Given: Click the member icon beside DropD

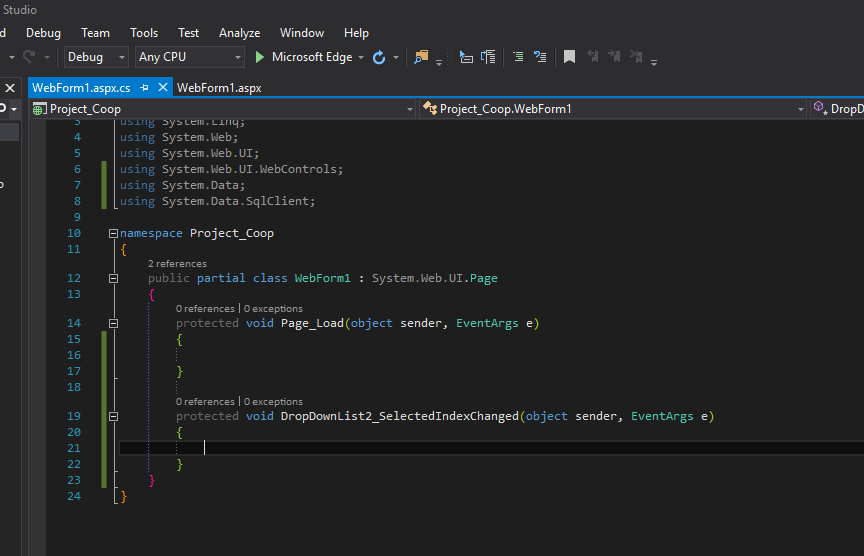Looking at the screenshot, I should point(820,107).
